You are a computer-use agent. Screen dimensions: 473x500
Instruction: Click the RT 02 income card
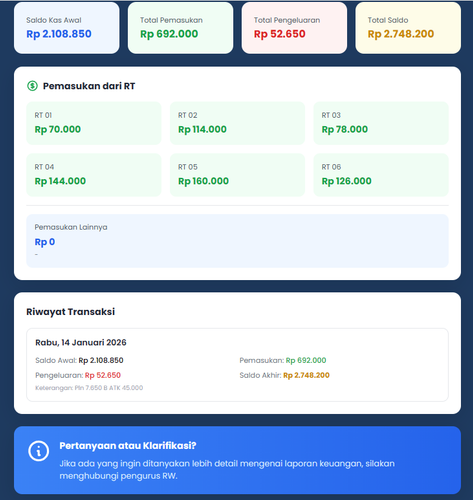[237, 123]
